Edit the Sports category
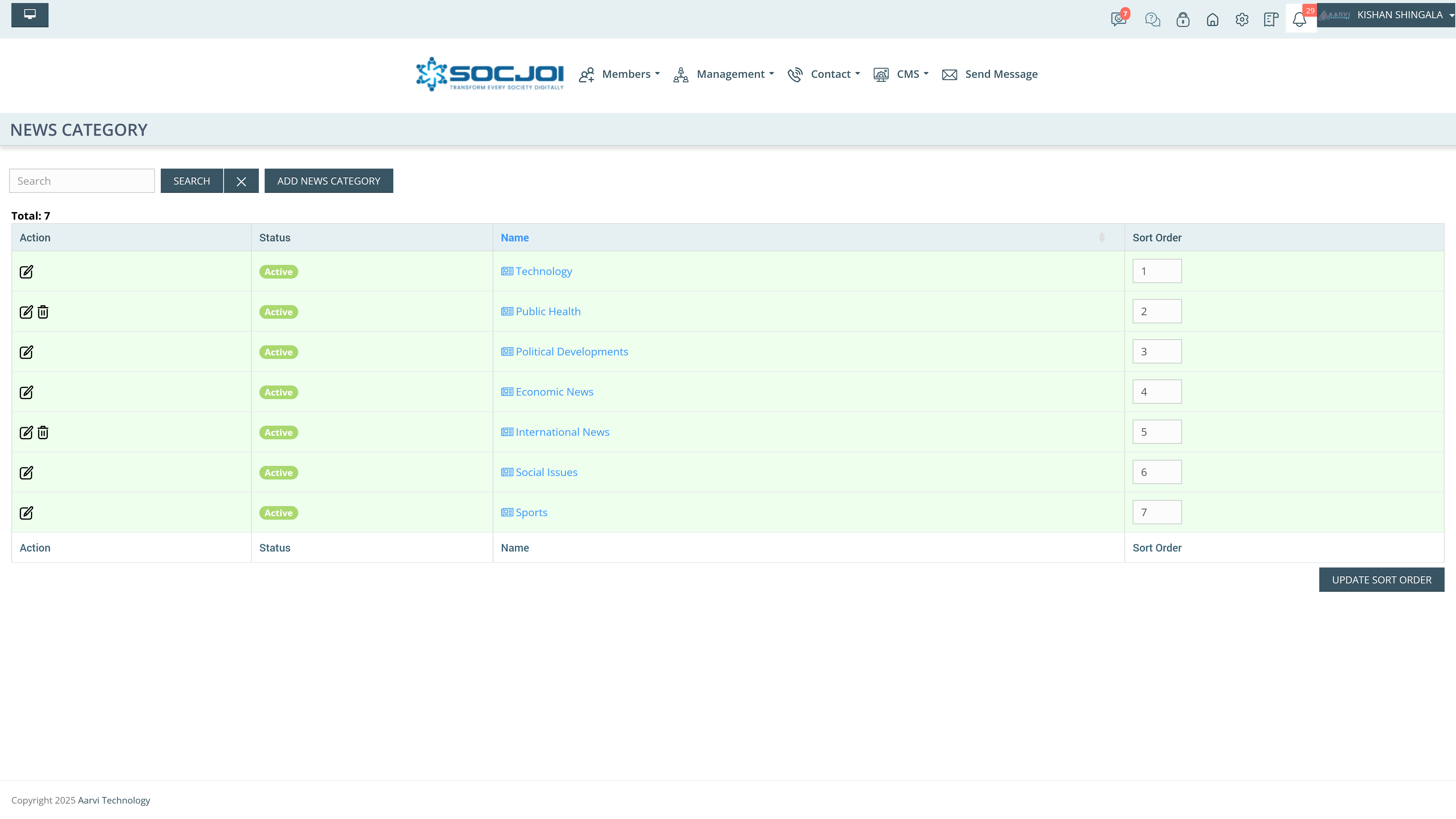Screen dimensions: 1456x819 [x=27, y=513]
